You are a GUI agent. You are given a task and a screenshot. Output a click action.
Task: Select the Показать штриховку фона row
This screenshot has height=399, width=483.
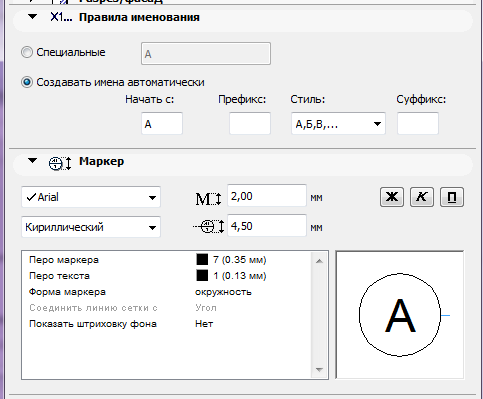coord(167,324)
